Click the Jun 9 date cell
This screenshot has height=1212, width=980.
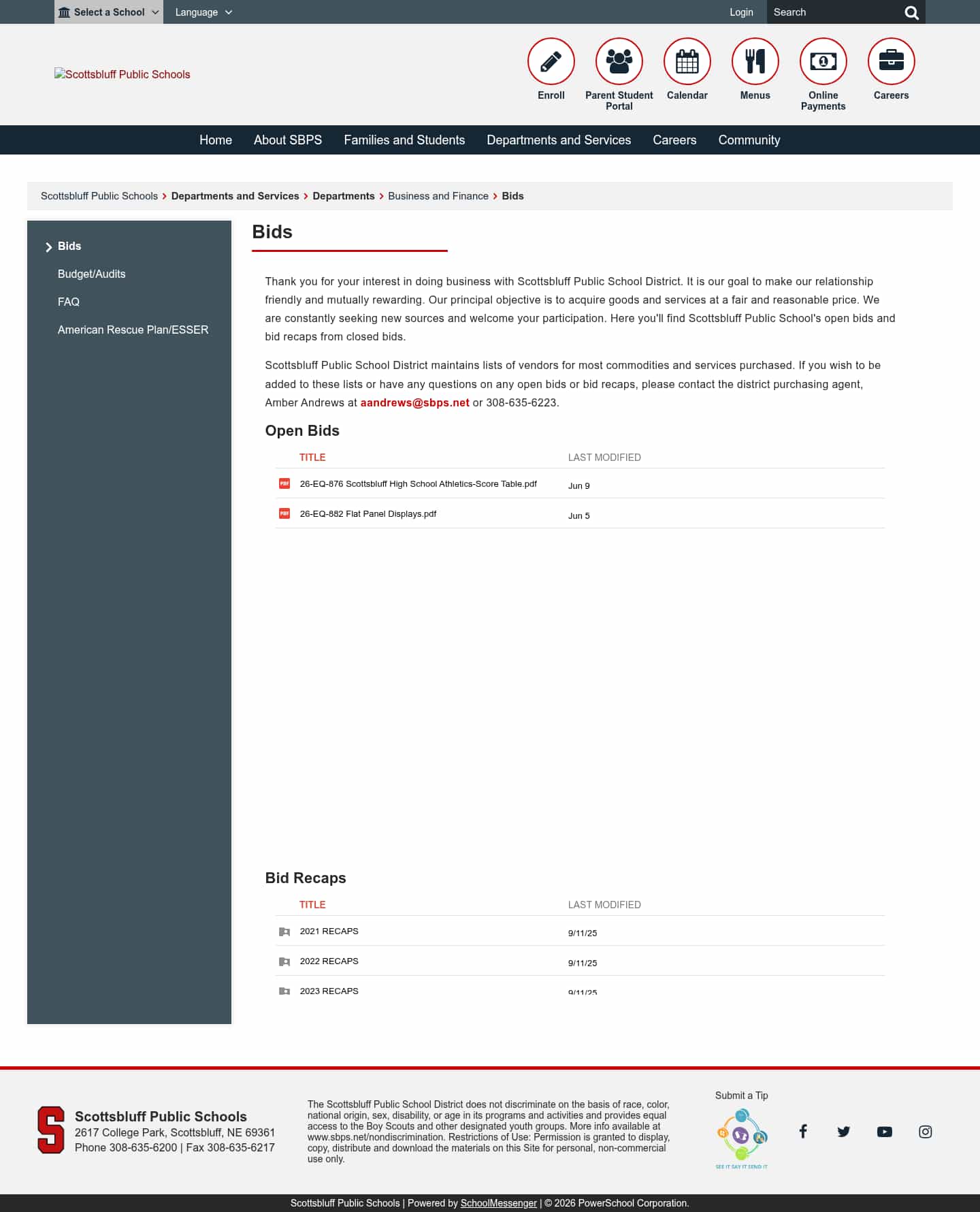(579, 485)
